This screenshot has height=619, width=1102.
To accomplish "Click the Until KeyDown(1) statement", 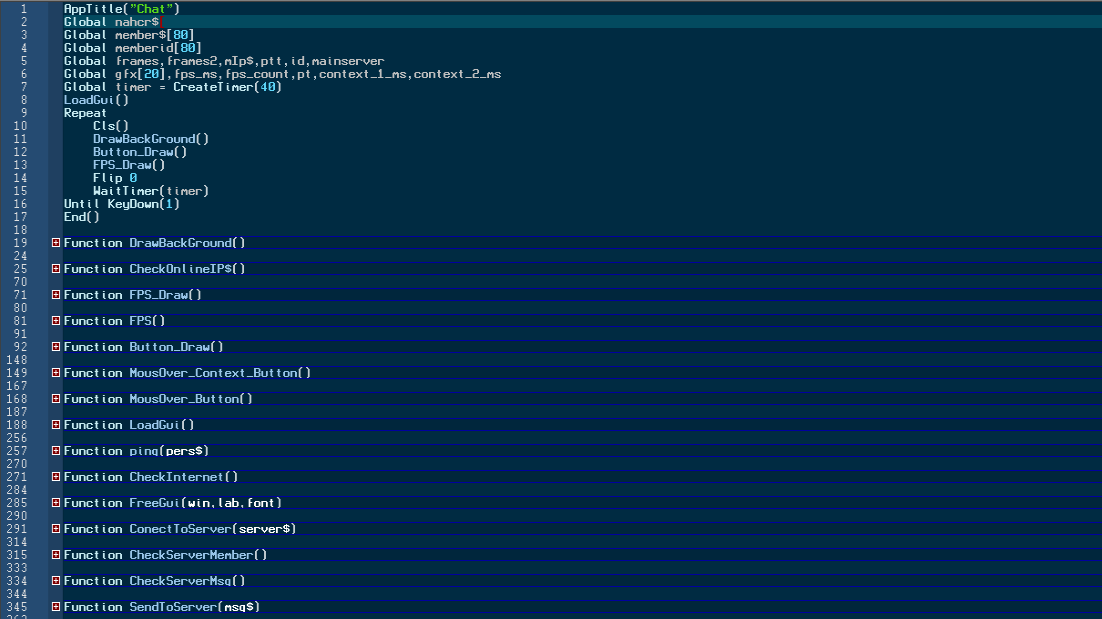I will pos(121,204).
